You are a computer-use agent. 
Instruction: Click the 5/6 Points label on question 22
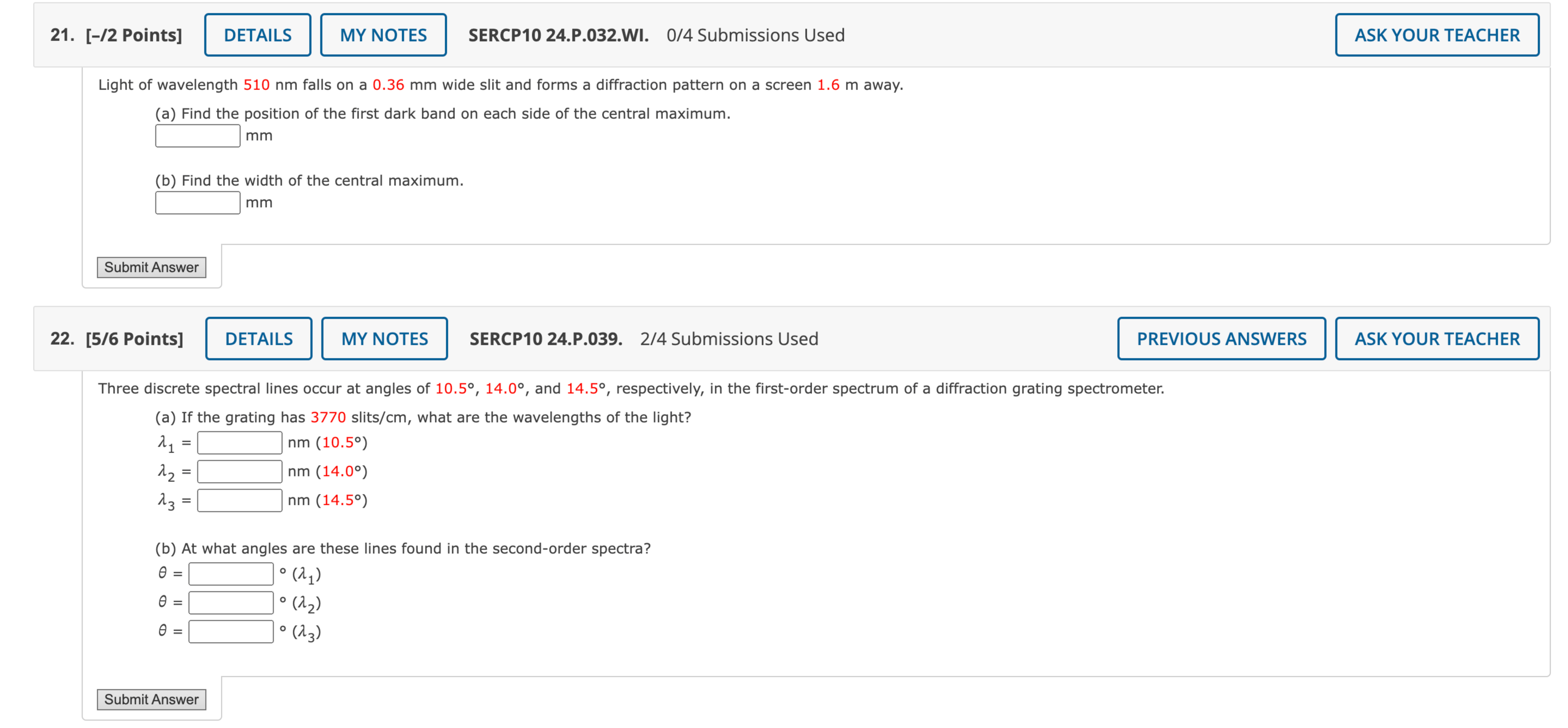[135, 339]
